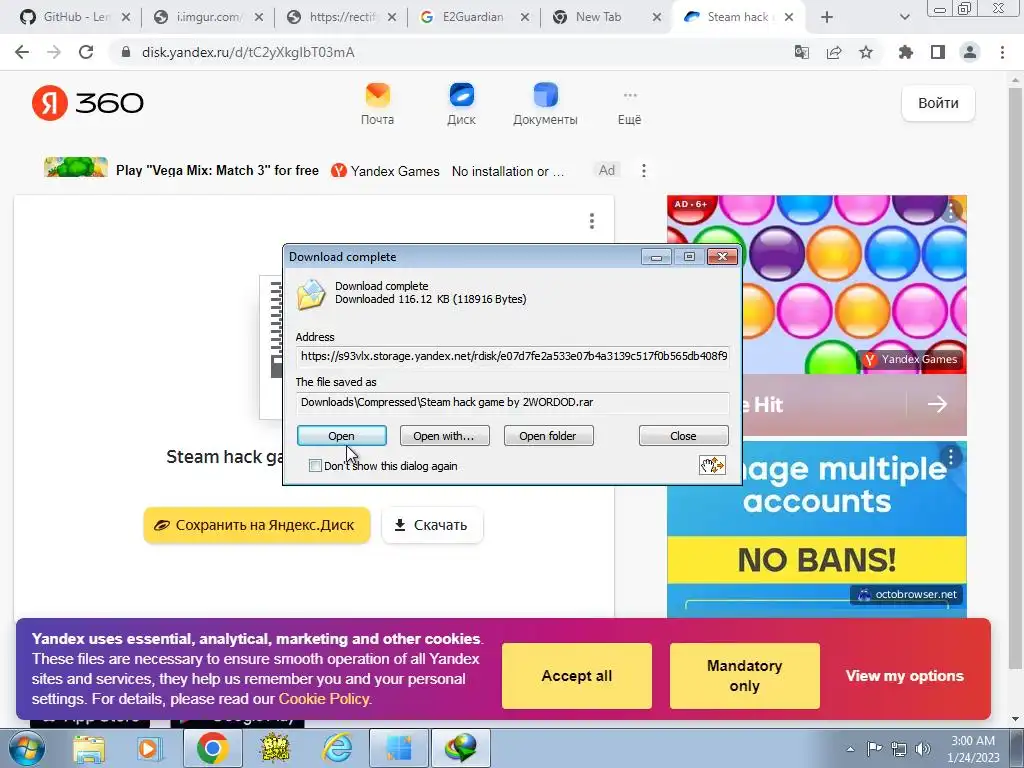1024x768 pixels.
Task: Show hidden tray icons arrow
Action: point(850,749)
